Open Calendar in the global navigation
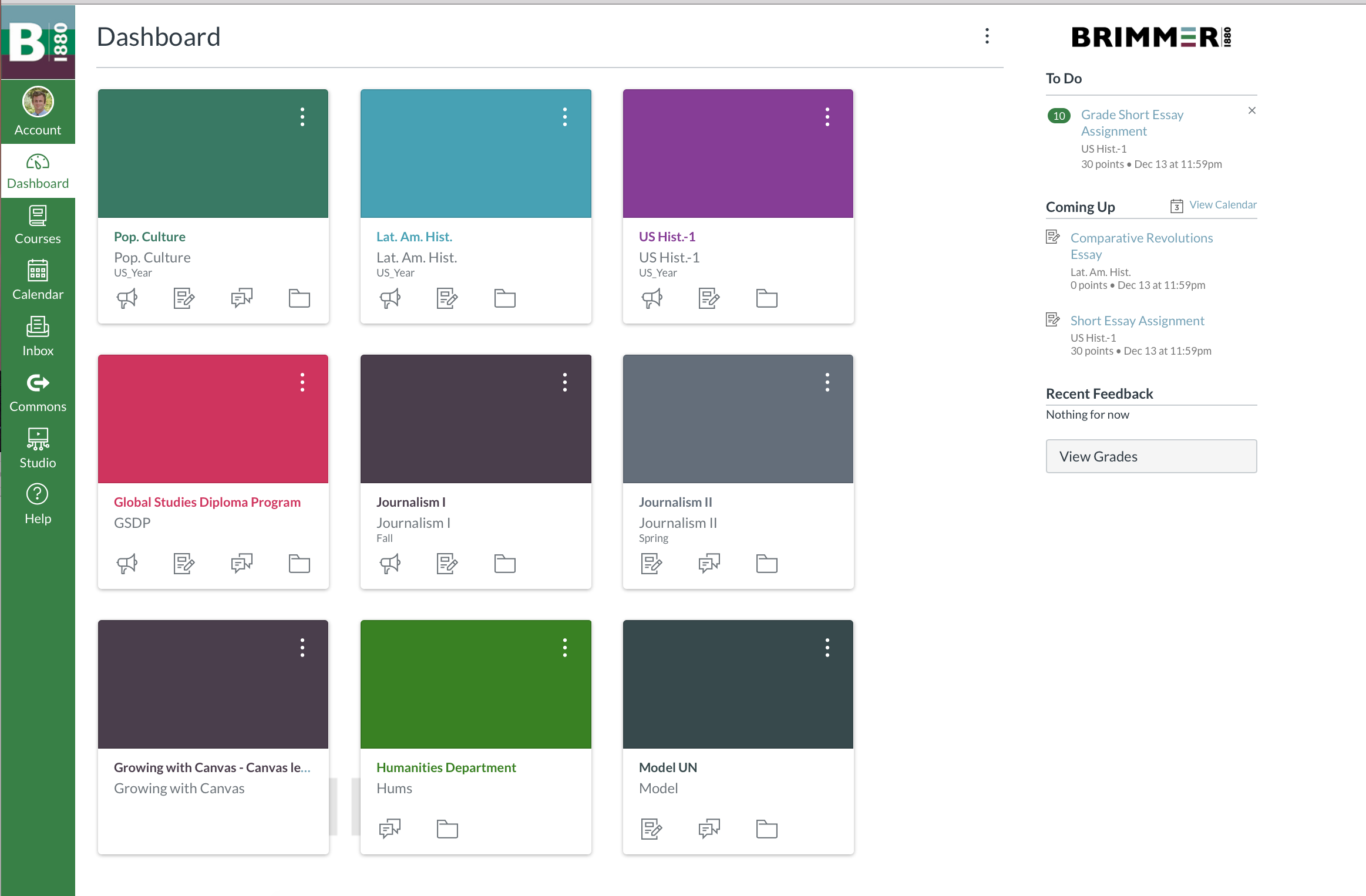 (38, 281)
